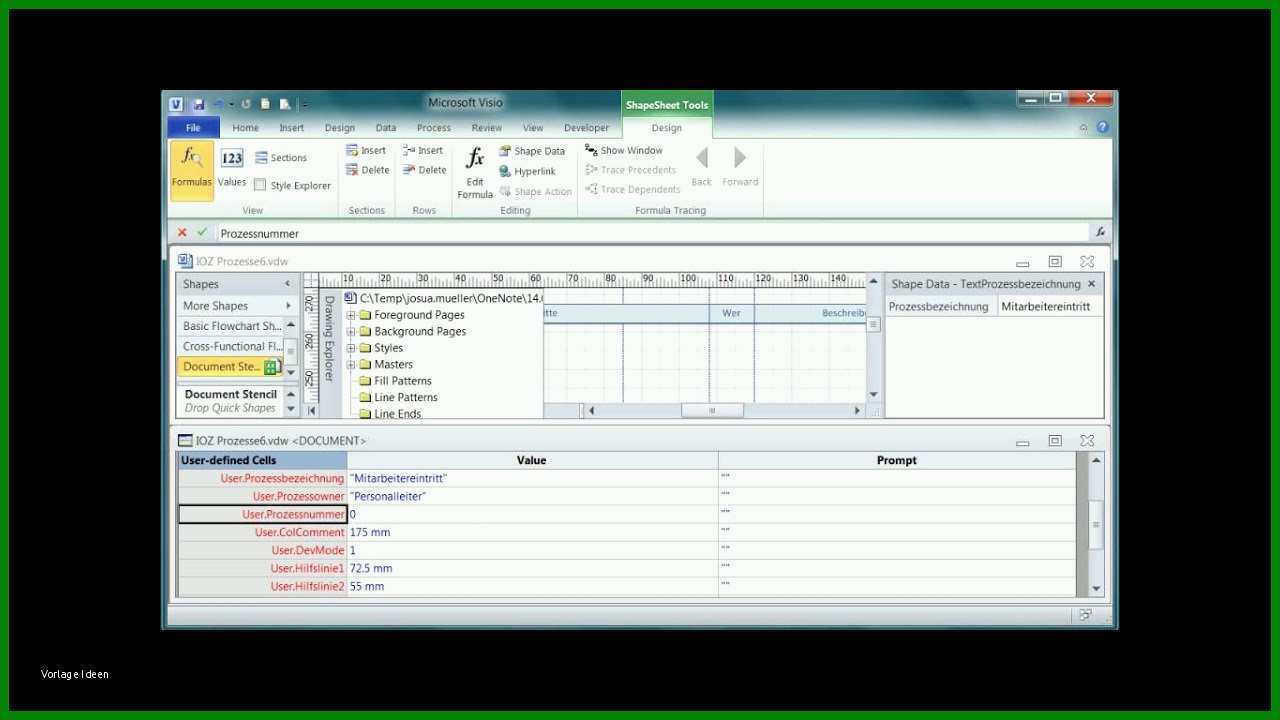Expand the Styles folder

[x=351, y=348]
